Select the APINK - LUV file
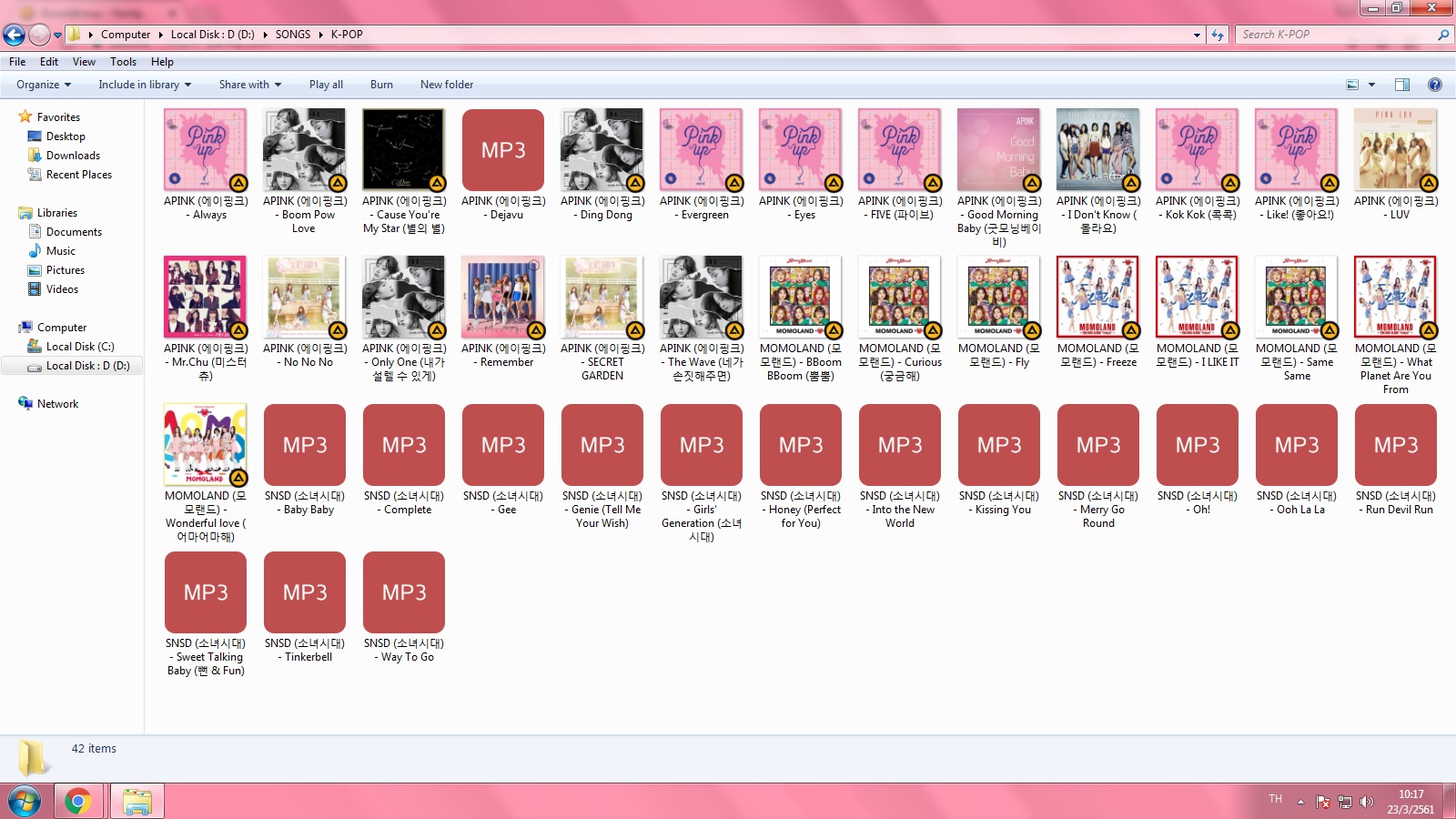Viewport: 1456px width, 819px height. [x=1396, y=165]
